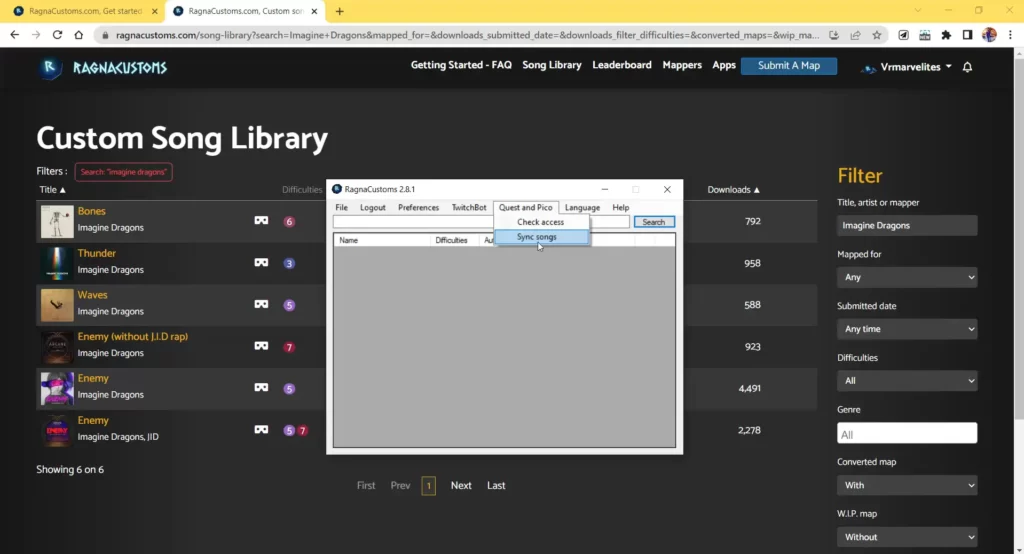Open the Help menu in RagnaCustoms app
Viewport: 1024px width, 554px height.
coord(620,207)
